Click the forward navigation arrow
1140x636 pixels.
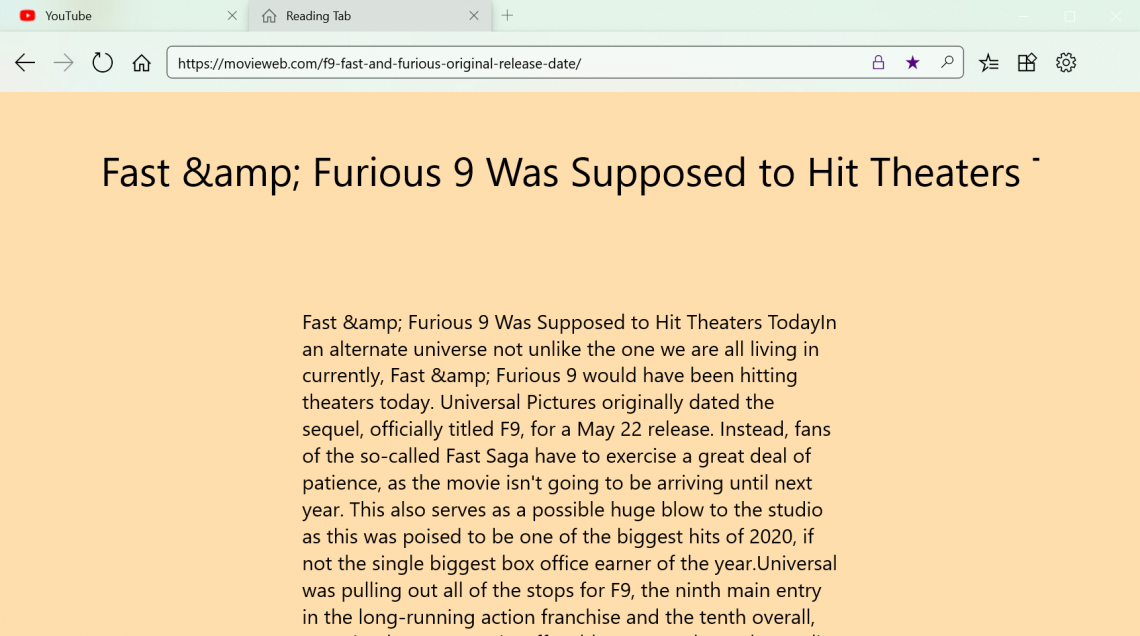click(x=64, y=63)
